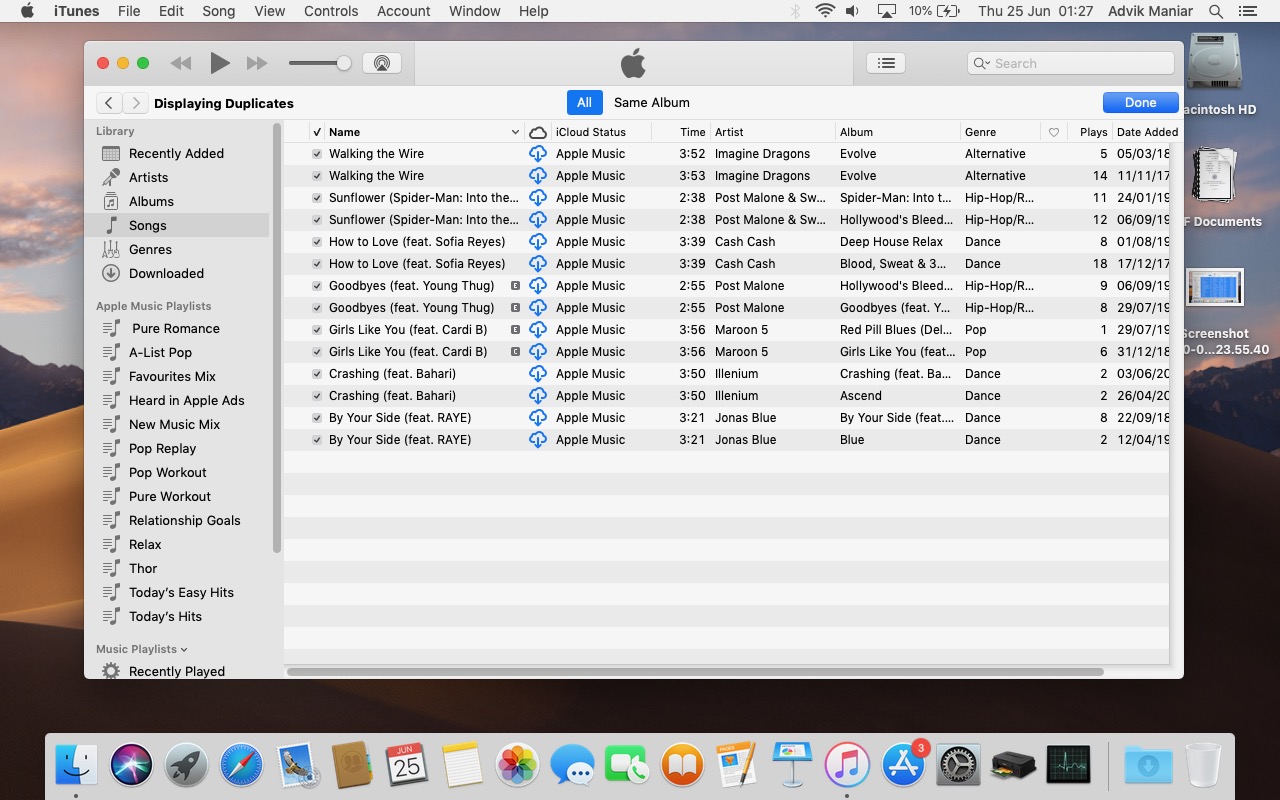Switch to the Same Album tab

tap(652, 103)
